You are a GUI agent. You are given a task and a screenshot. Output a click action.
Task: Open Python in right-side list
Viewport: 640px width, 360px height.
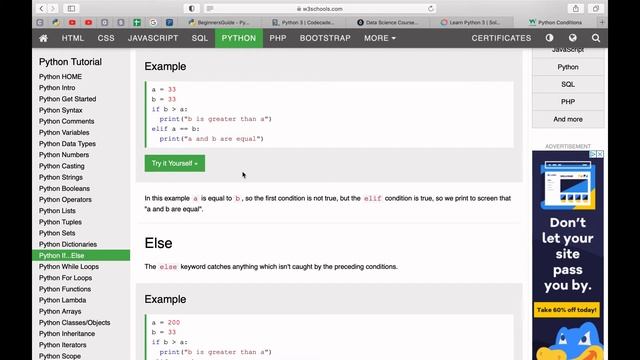pos(568,67)
